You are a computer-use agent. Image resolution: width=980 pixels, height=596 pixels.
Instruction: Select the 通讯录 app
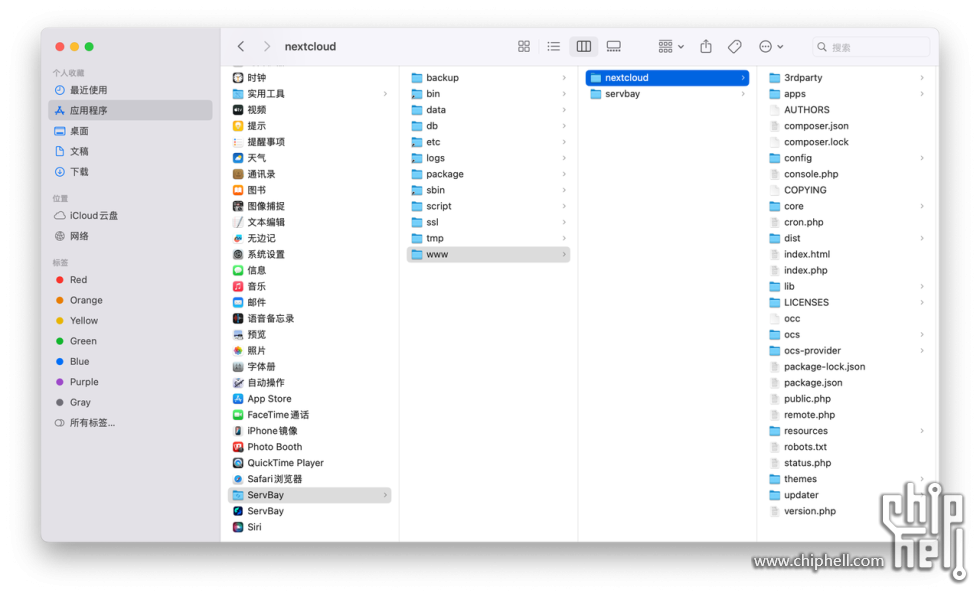pos(309,174)
